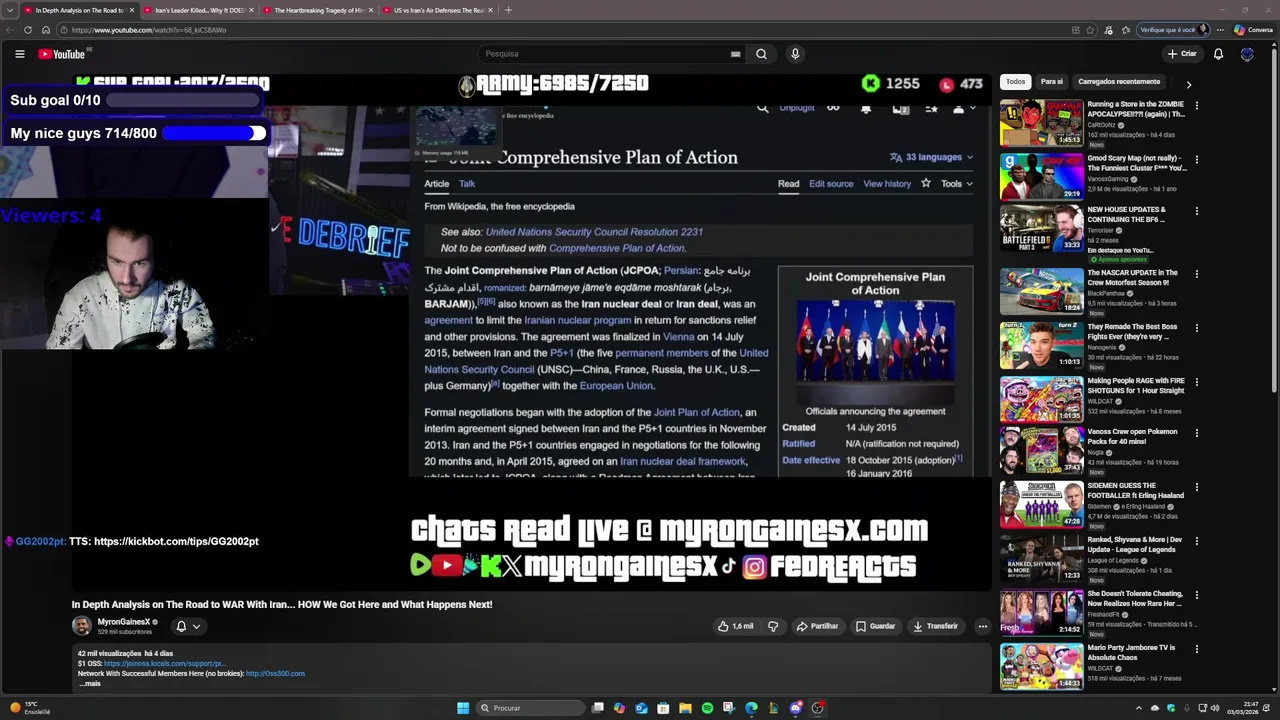Click the Partilhar share button

(x=817, y=626)
